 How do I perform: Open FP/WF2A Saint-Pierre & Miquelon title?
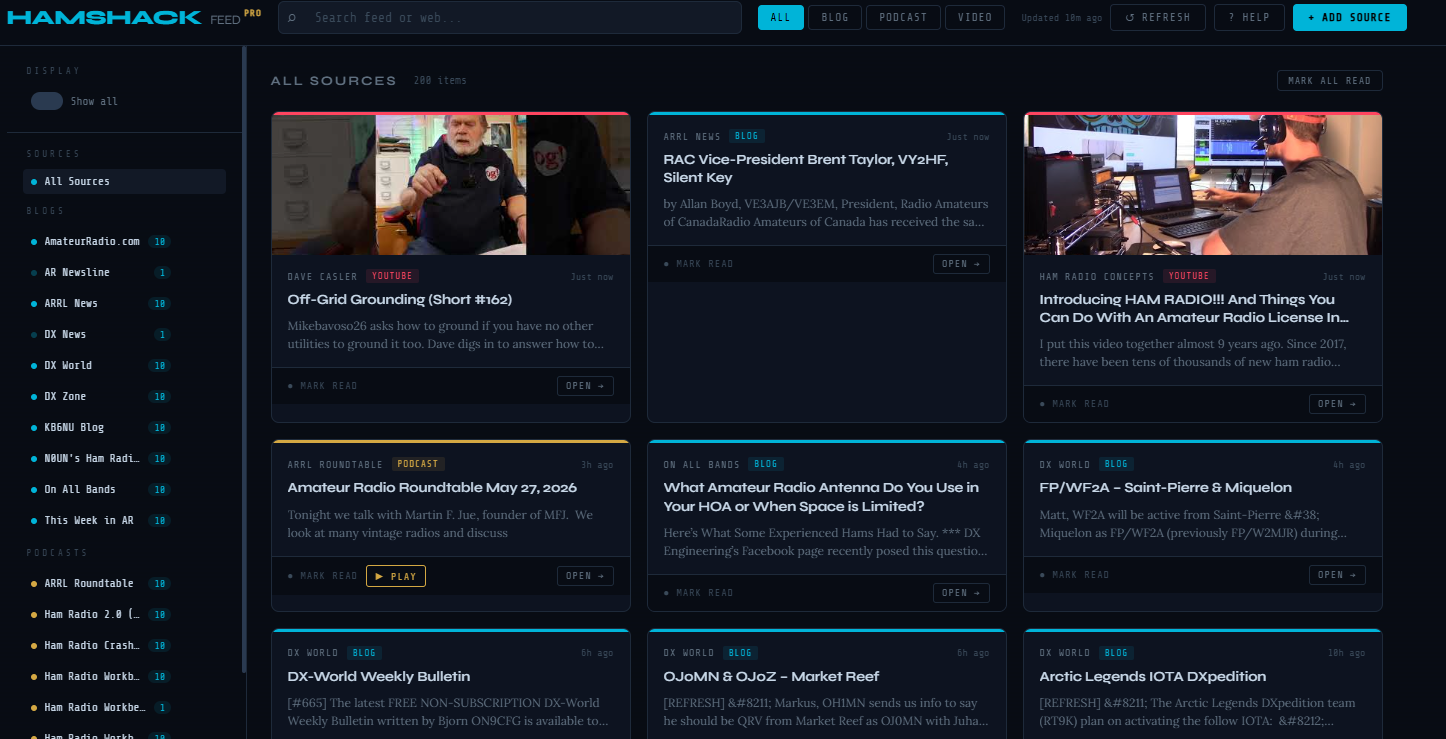point(1165,488)
